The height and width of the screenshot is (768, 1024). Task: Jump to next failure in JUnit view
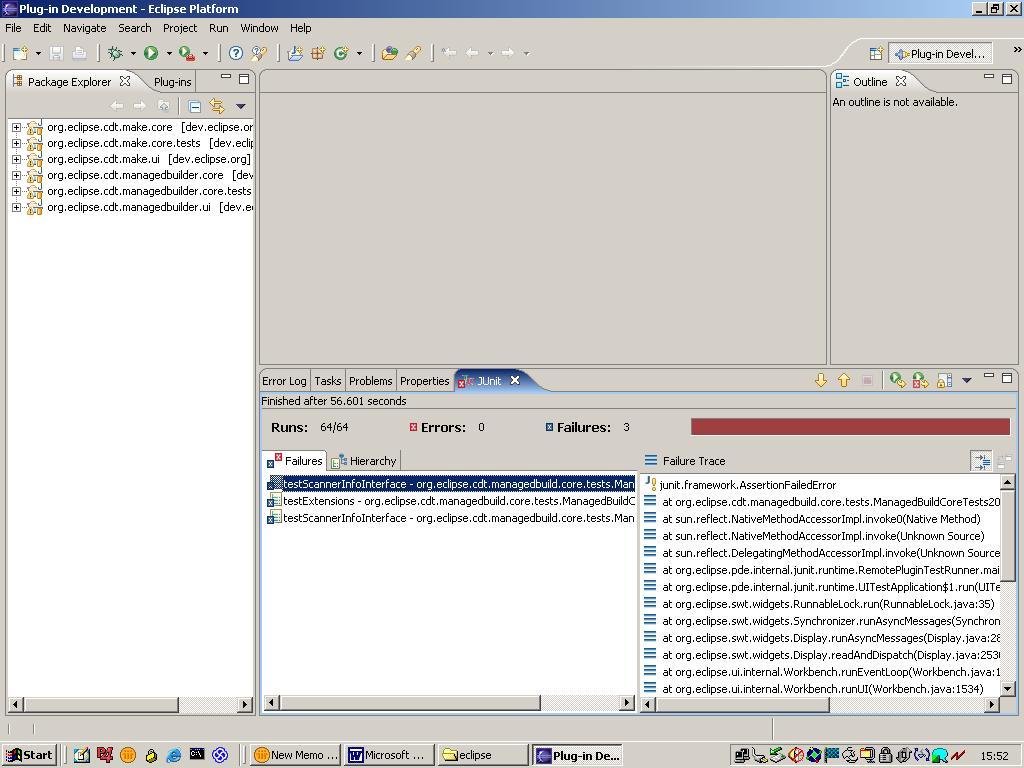tap(821, 380)
